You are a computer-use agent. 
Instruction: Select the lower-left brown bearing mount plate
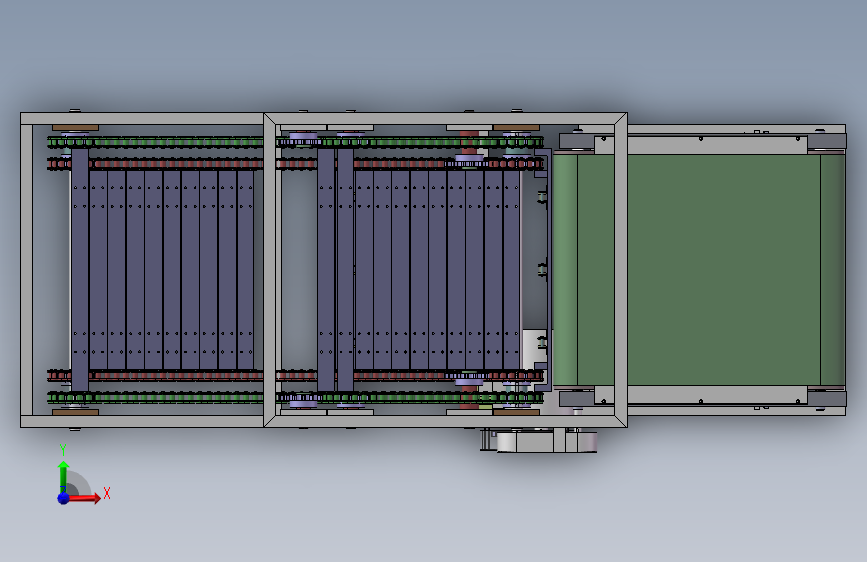(75, 412)
